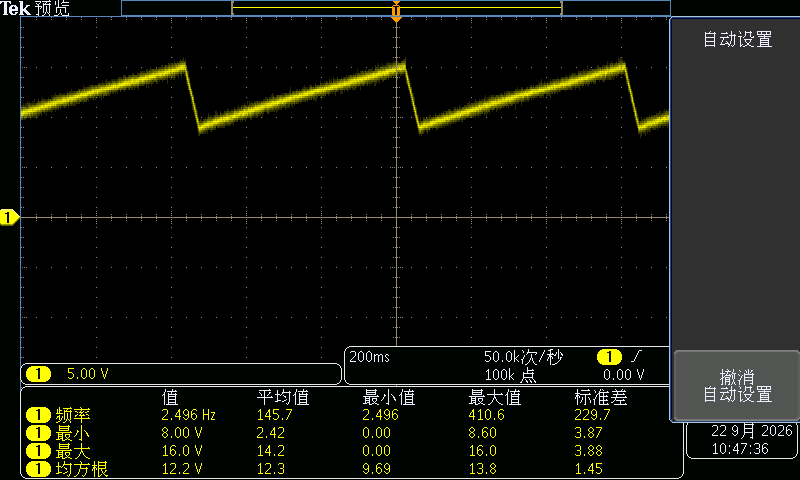The image size is (800, 480).
Task: Click the 200ms timebase readout
Action: coord(369,357)
